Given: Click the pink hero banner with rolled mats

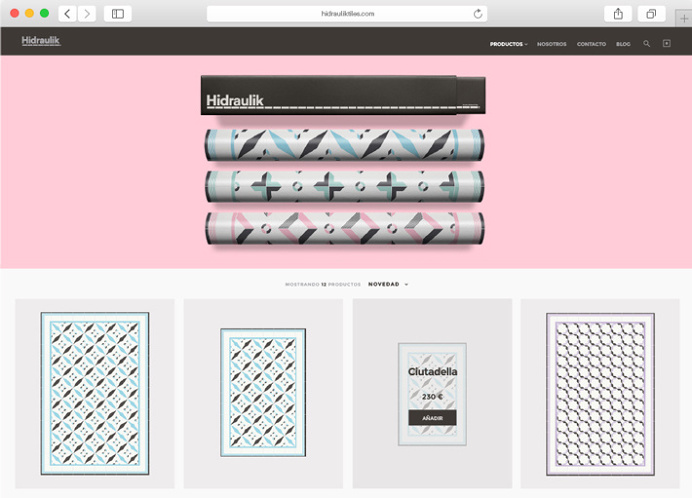Looking at the screenshot, I should click(345, 160).
